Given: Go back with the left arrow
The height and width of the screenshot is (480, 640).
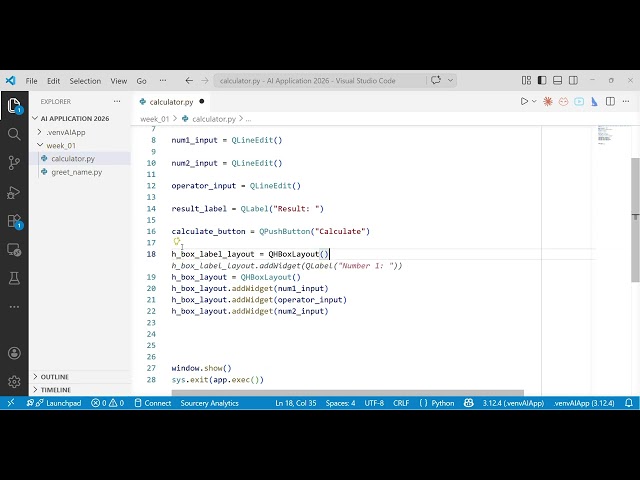Looking at the screenshot, I should pos(189,80).
